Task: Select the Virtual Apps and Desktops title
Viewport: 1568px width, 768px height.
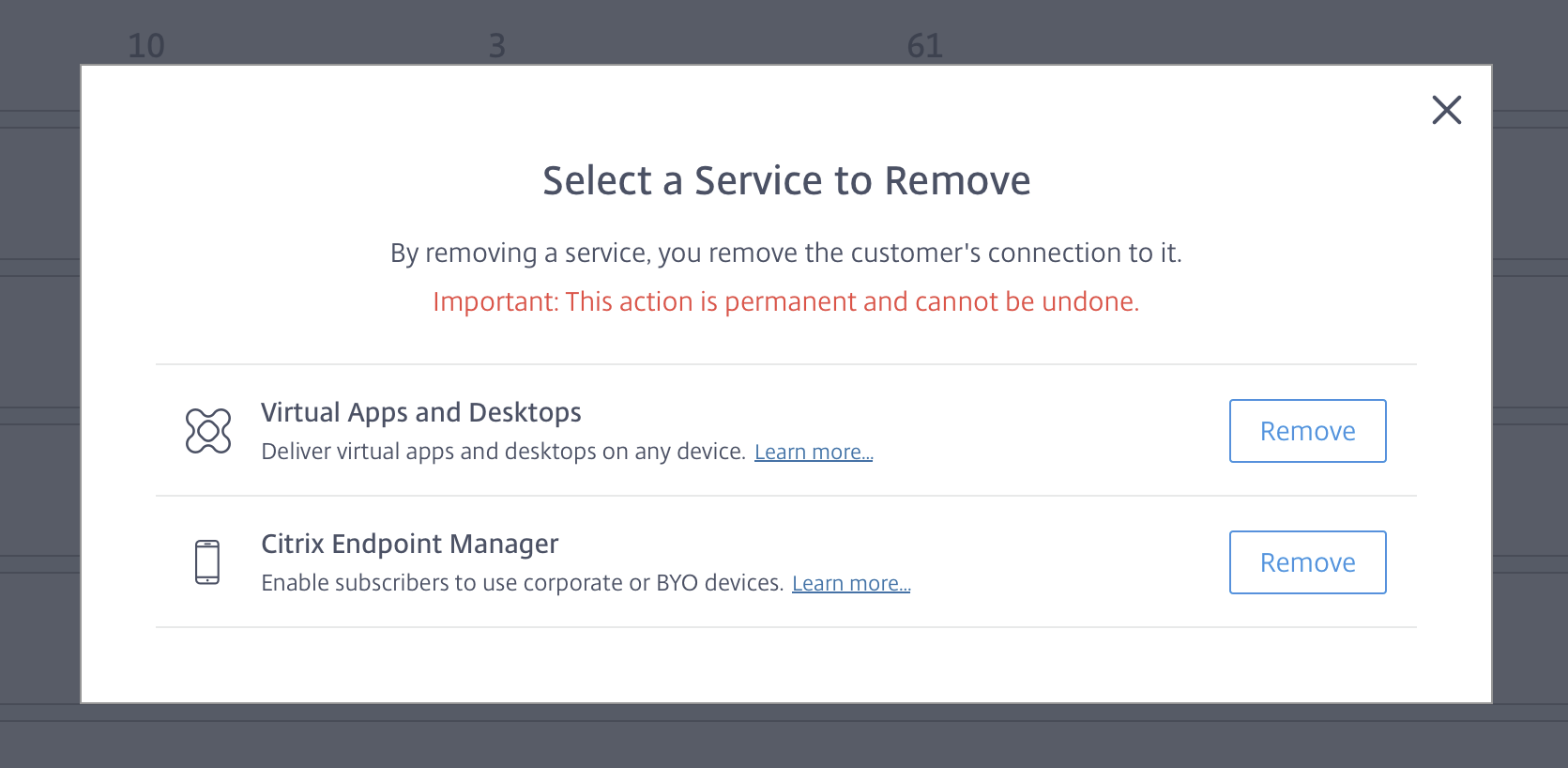Action: click(421, 412)
